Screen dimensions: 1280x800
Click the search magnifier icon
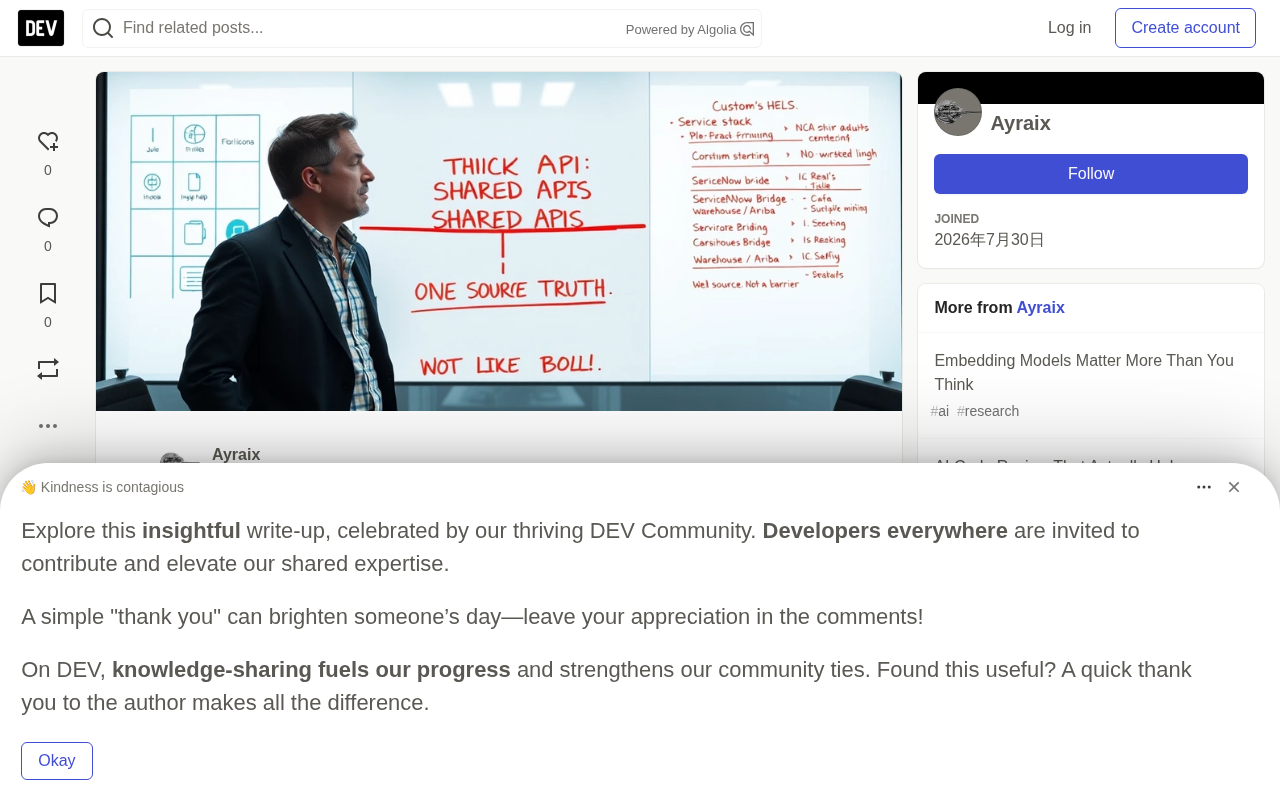pos(103,28)
